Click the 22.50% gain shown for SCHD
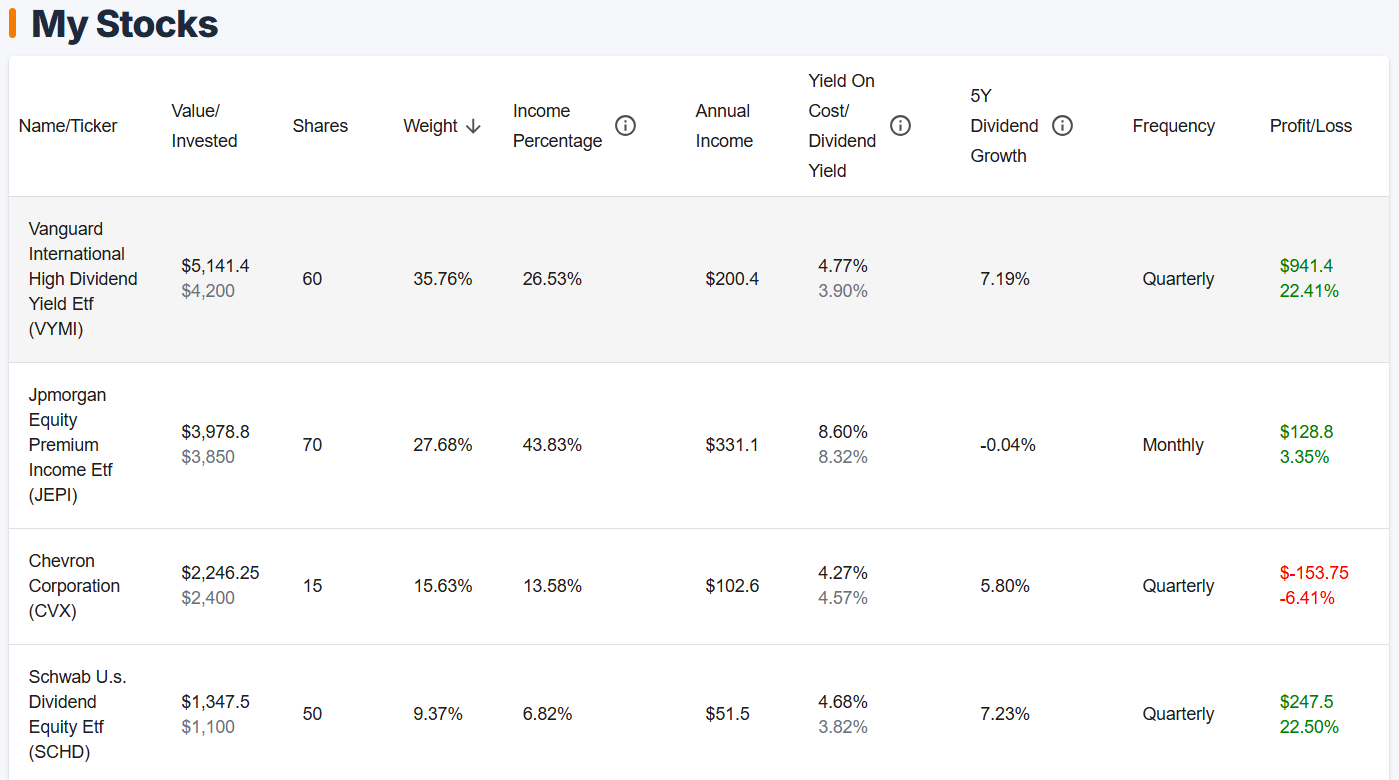Screen dimensions: 1399x780 (x=1307, y=726)
